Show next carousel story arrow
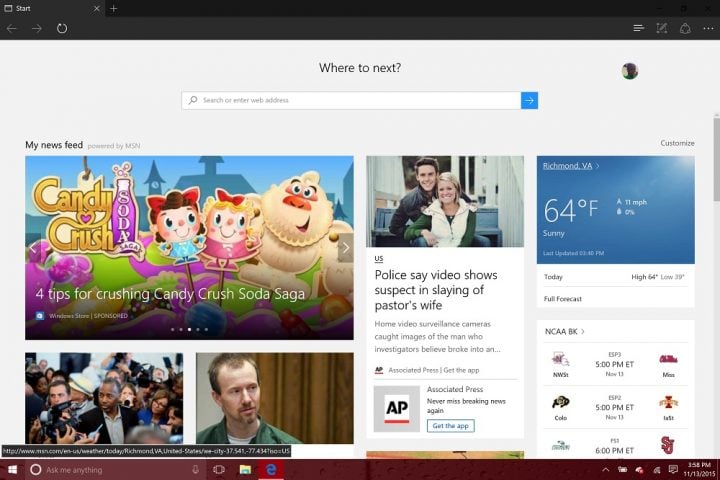Viewport: 720px width, 480px height. pos(345,248)
